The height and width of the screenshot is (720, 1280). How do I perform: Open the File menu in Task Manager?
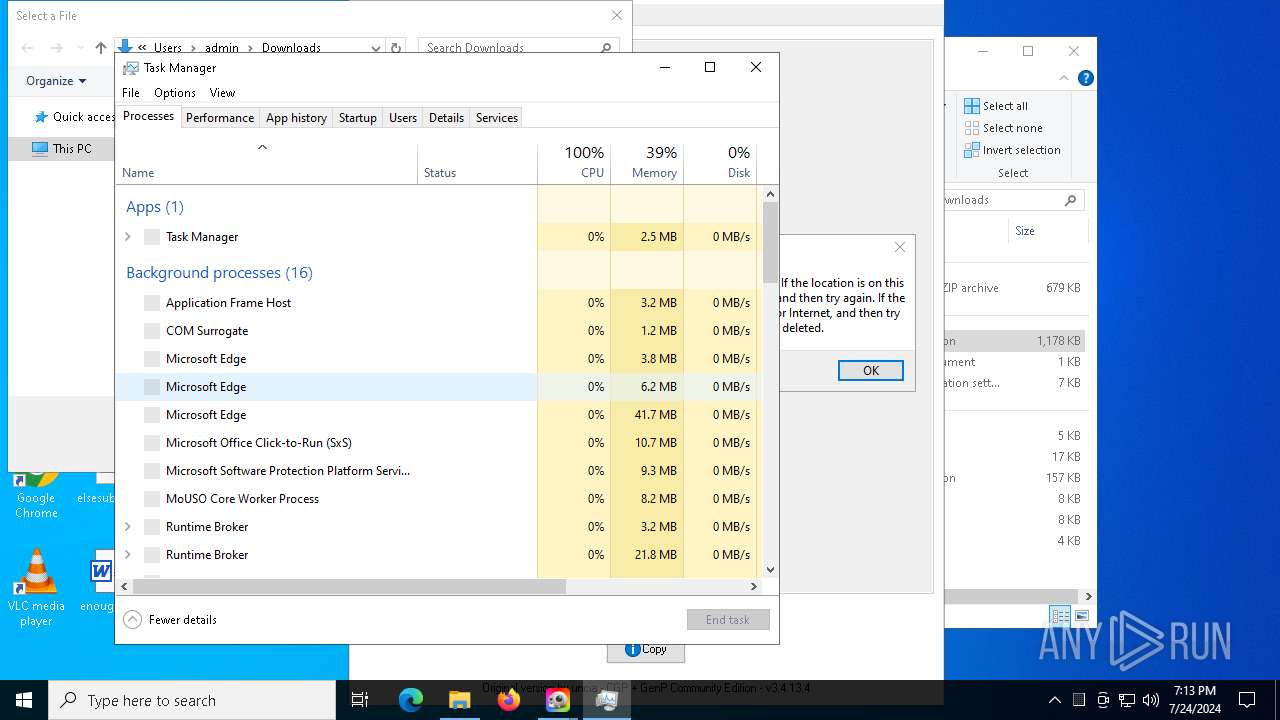(131, 92)
